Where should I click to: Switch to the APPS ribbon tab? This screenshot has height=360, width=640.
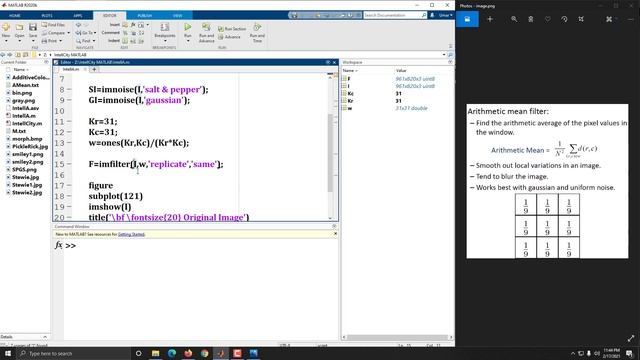(x=78, y=16)
